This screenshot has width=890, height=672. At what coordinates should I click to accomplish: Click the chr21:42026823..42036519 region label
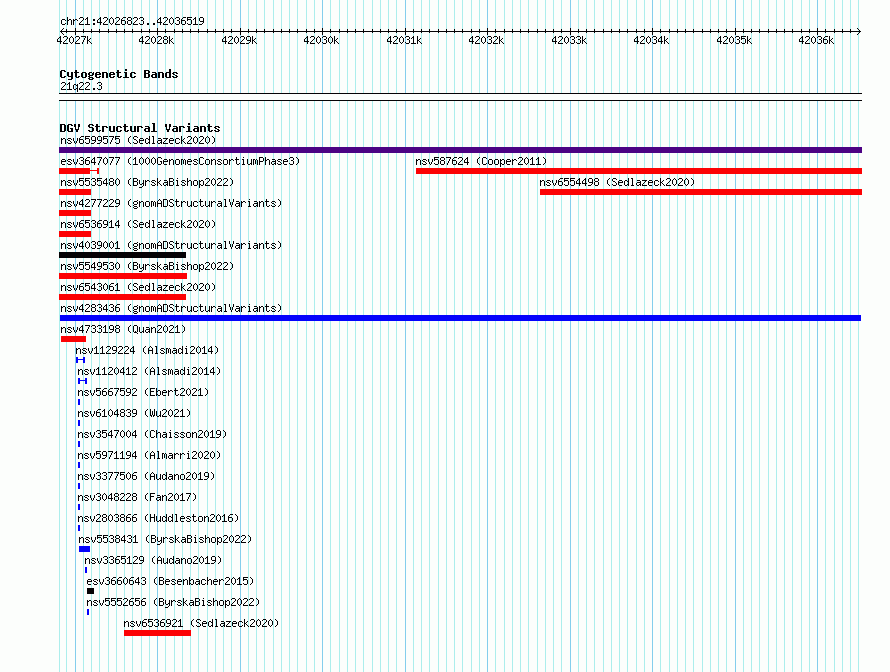point(132,21)
